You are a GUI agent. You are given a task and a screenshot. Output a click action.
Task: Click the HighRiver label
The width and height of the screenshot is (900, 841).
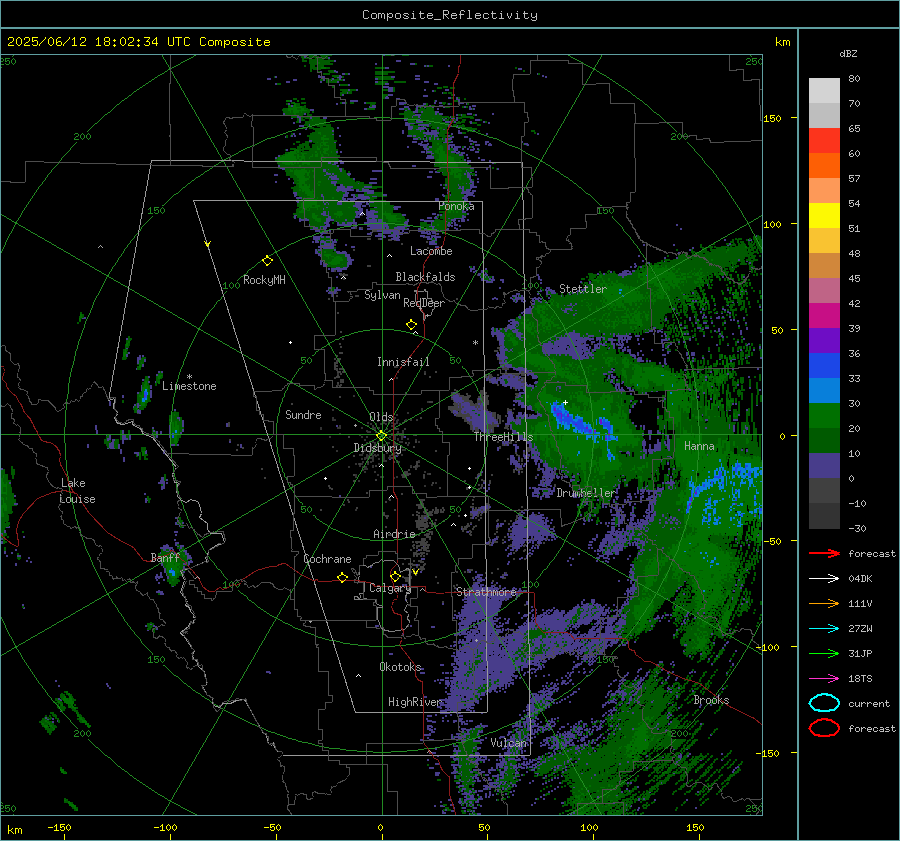(414, 702)
